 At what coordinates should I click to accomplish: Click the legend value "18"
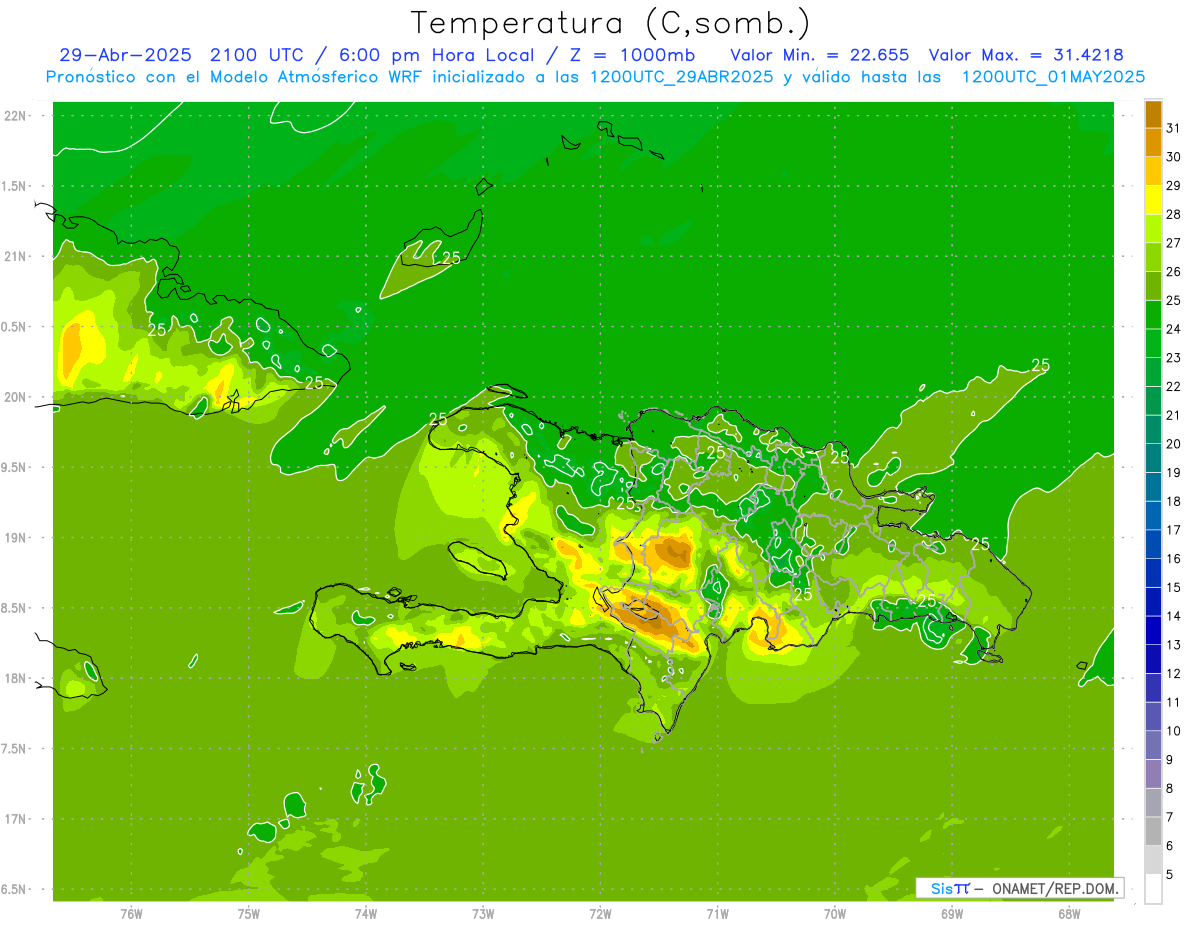coord(1174,502)
